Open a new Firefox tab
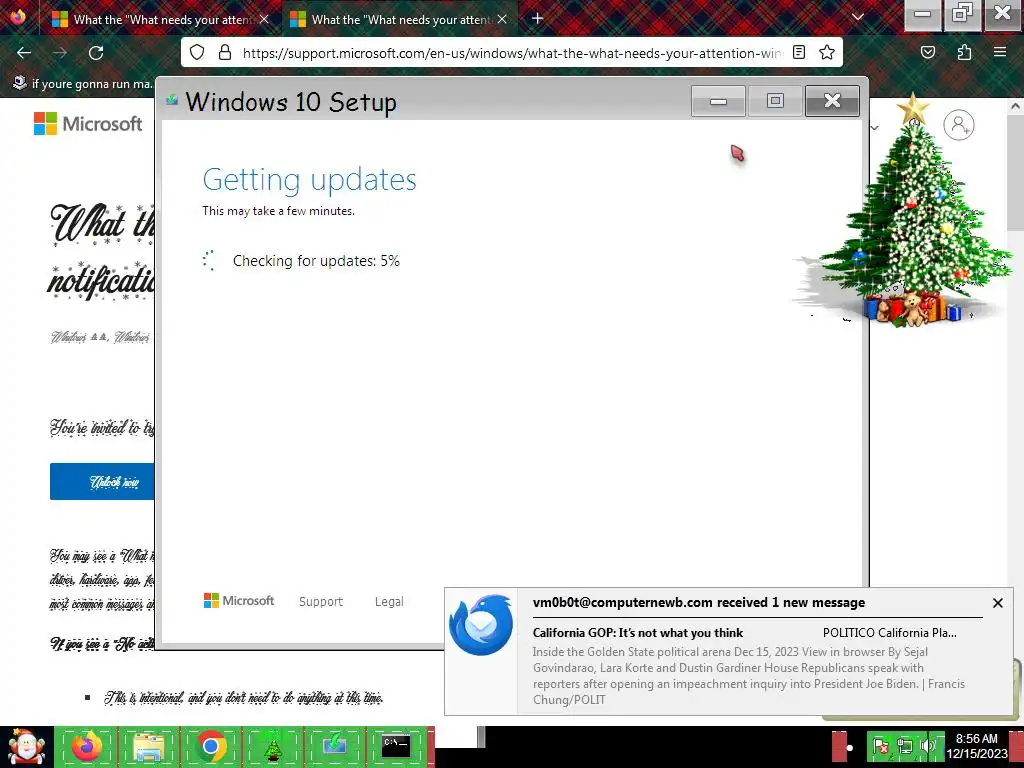1024x768 pixels. pyautogui.click(x=537, y=18)
